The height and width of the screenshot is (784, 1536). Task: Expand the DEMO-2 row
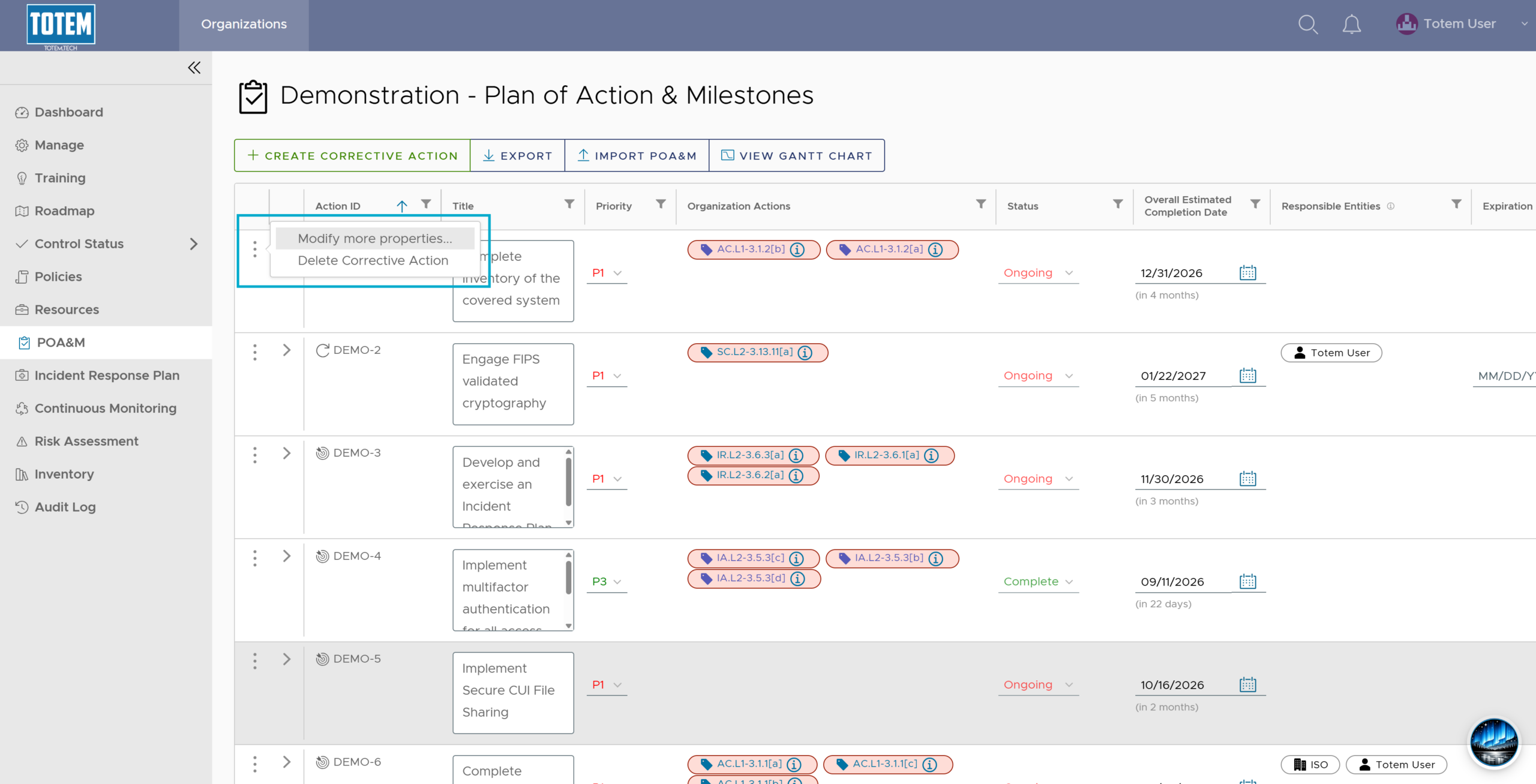287,350
